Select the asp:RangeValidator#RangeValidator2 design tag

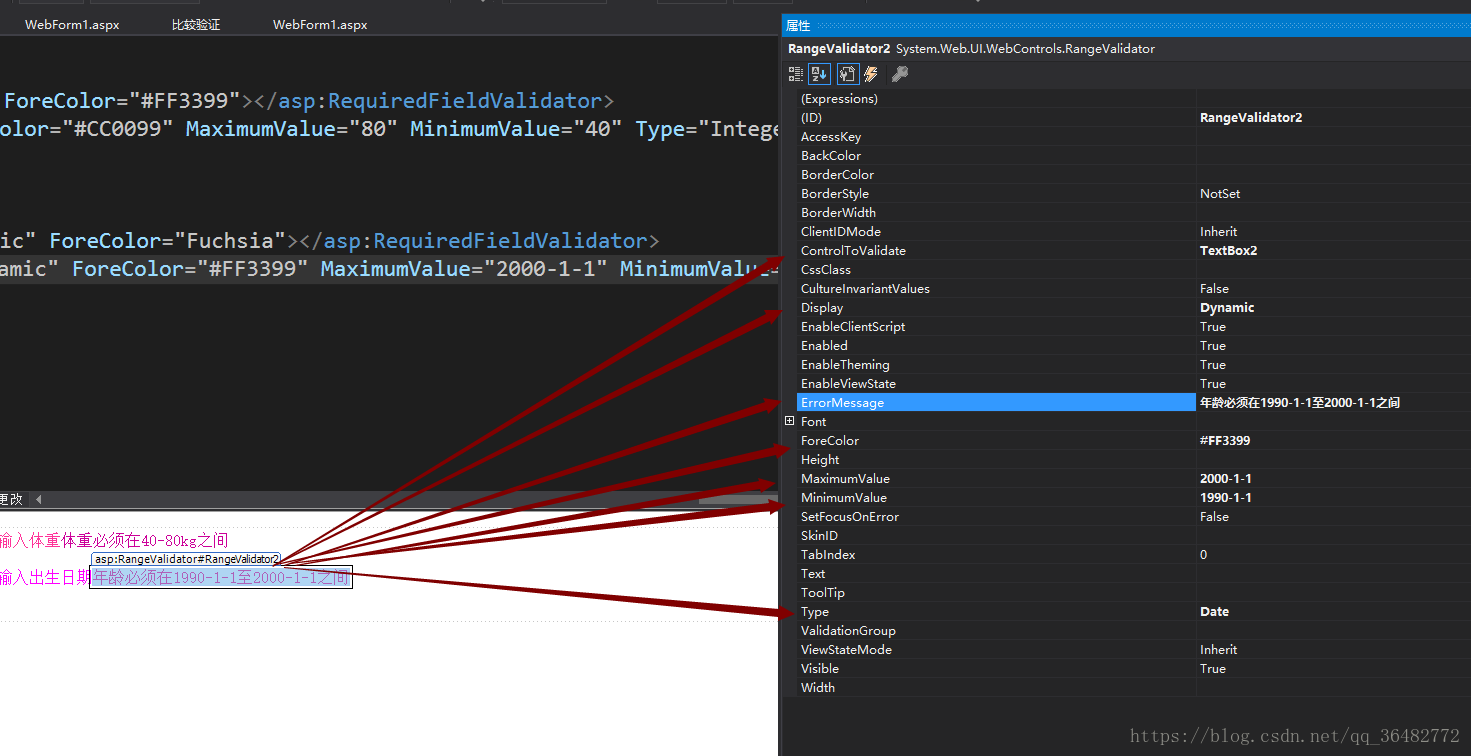[x=187, y=559]
